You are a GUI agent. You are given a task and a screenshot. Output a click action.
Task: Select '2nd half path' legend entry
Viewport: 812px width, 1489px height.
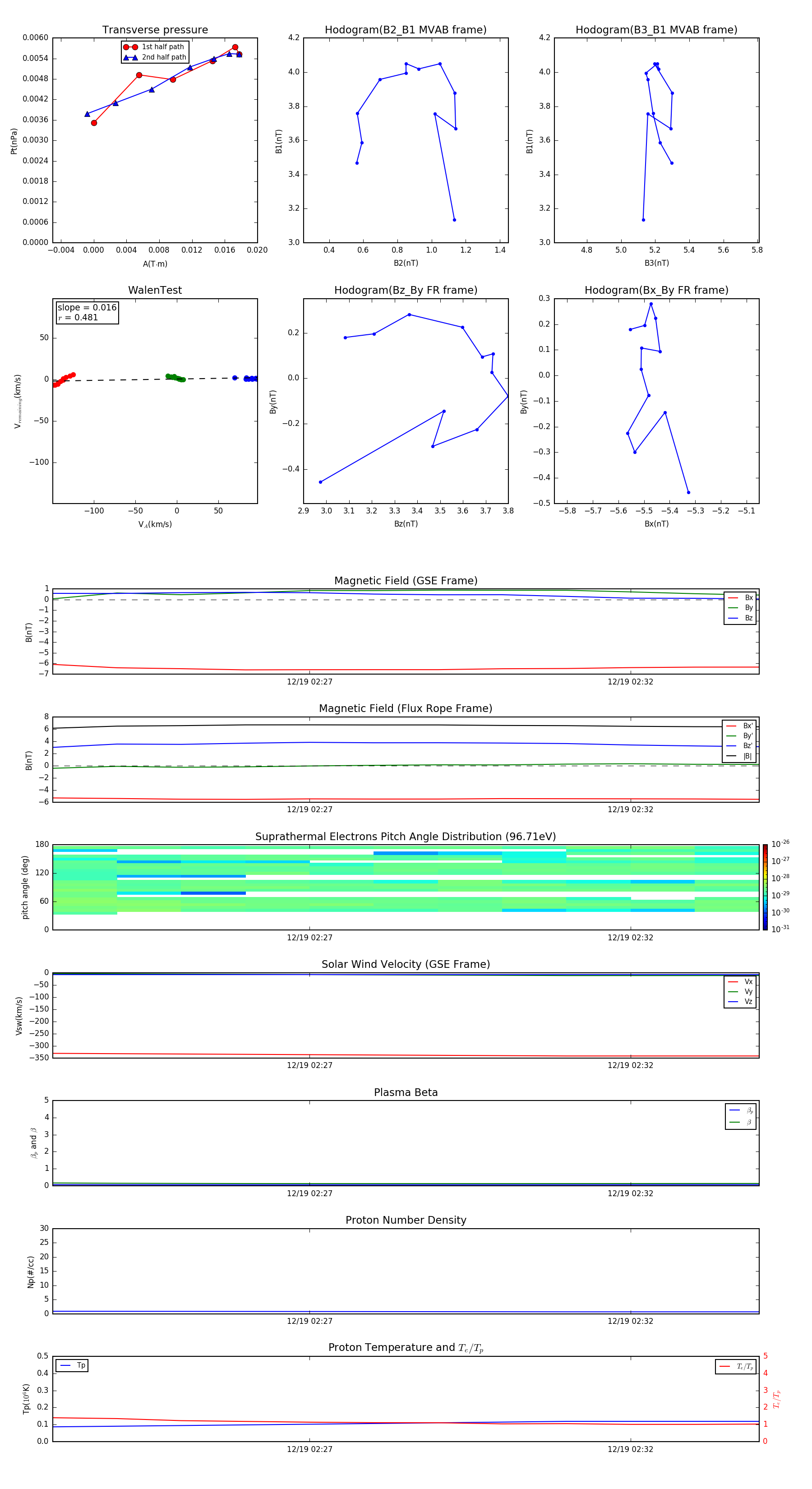click(154, 57)
